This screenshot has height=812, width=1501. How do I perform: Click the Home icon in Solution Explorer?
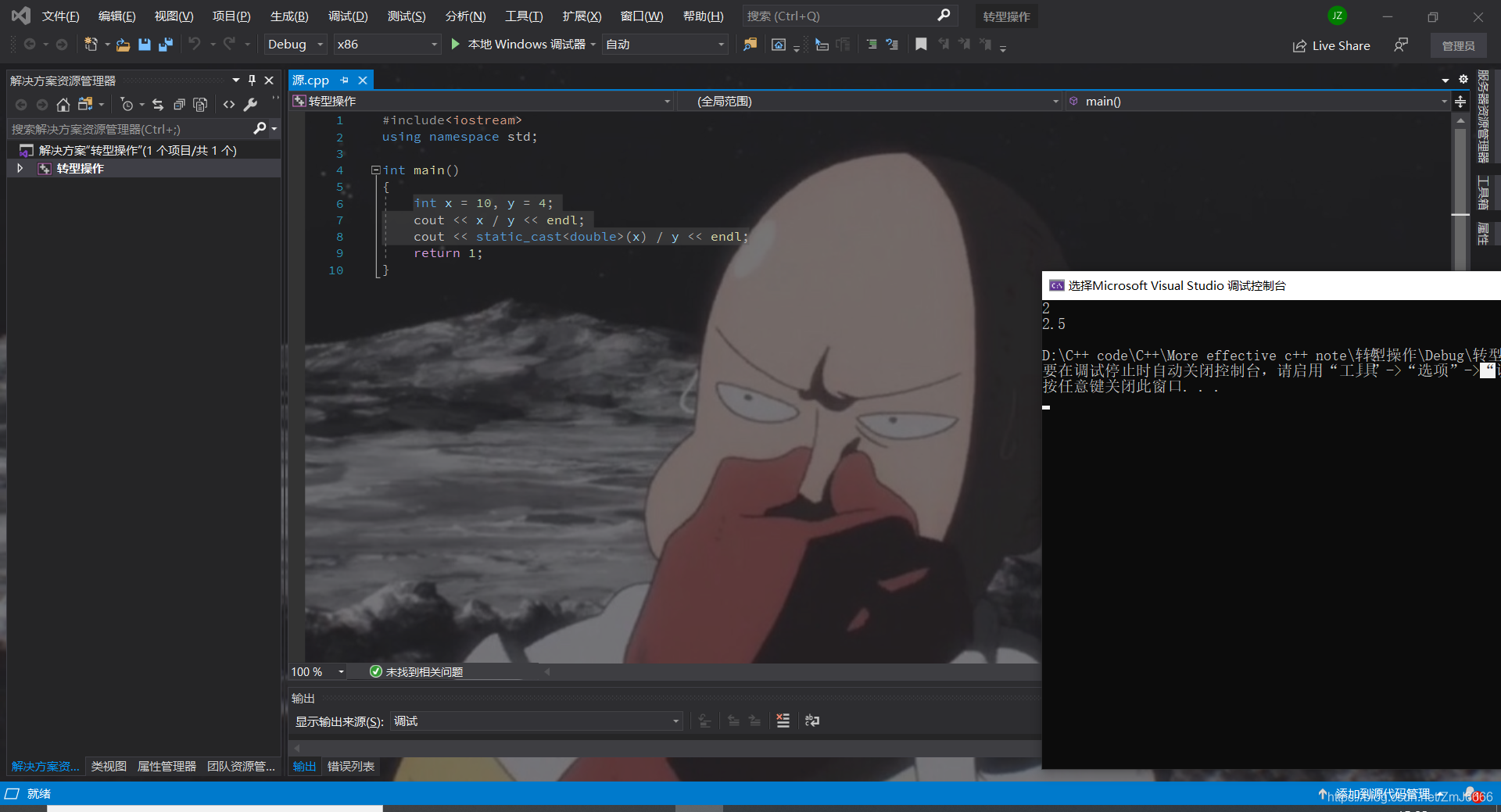63,104
